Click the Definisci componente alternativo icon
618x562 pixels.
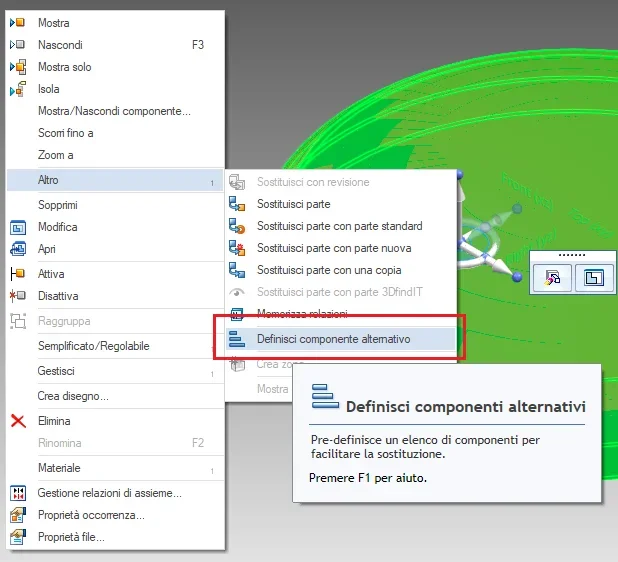tap(237, 340)
